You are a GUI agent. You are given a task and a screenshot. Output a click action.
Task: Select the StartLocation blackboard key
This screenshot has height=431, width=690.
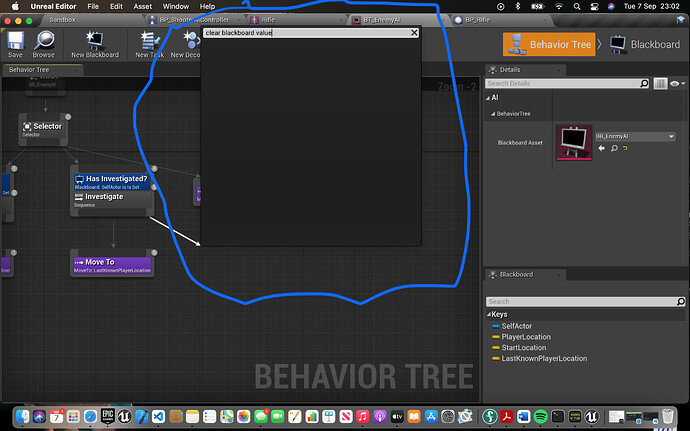click(524, 348)
